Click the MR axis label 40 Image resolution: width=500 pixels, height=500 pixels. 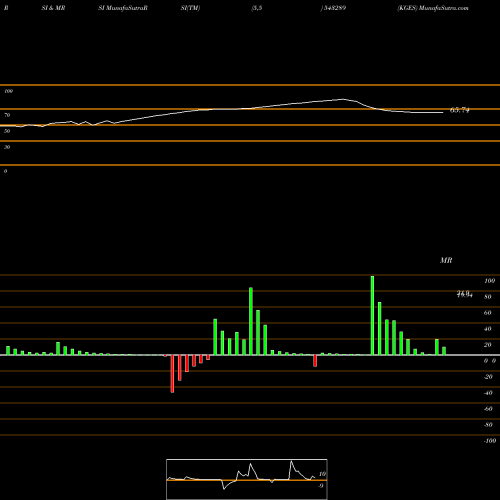pos(488,329)
